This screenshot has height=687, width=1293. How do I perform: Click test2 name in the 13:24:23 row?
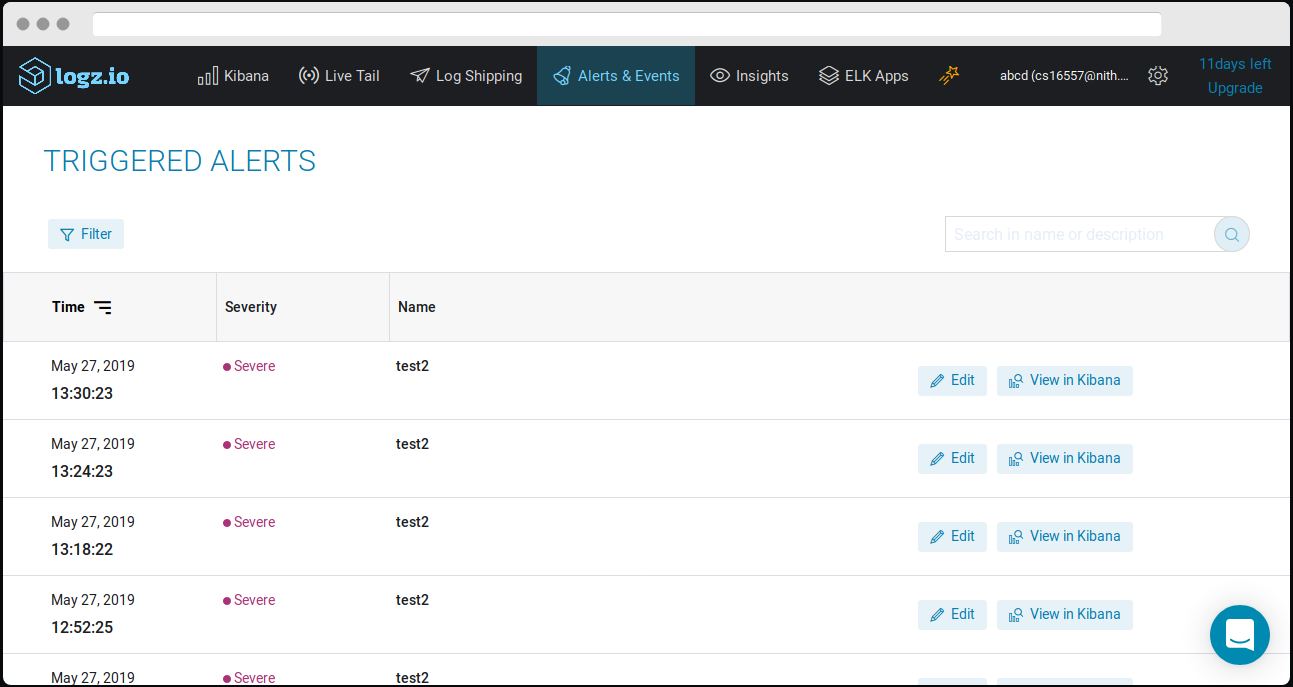[412, 444]
